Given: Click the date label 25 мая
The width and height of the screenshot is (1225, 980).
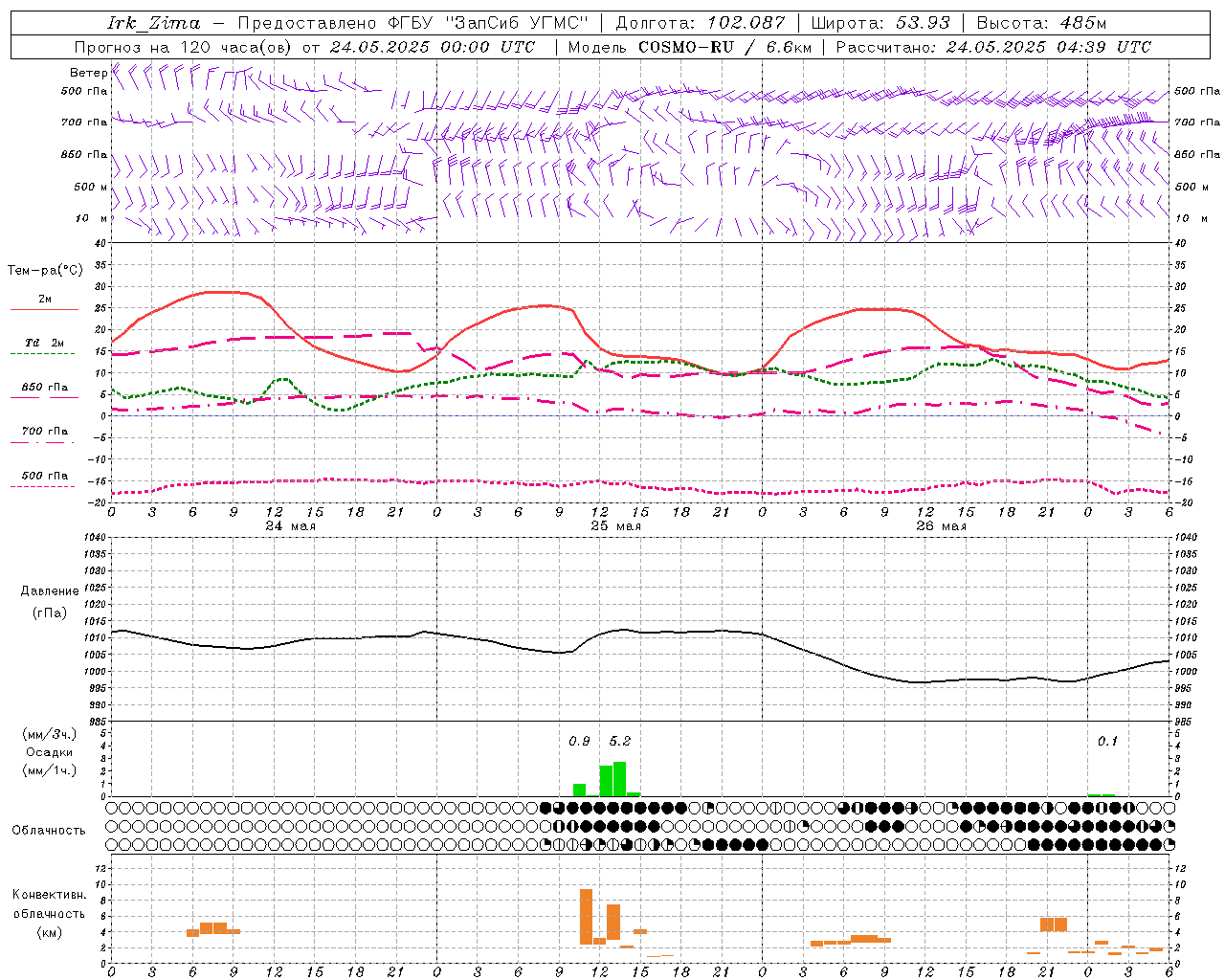Looking at the screenshot, I should (x=615, y=526).
